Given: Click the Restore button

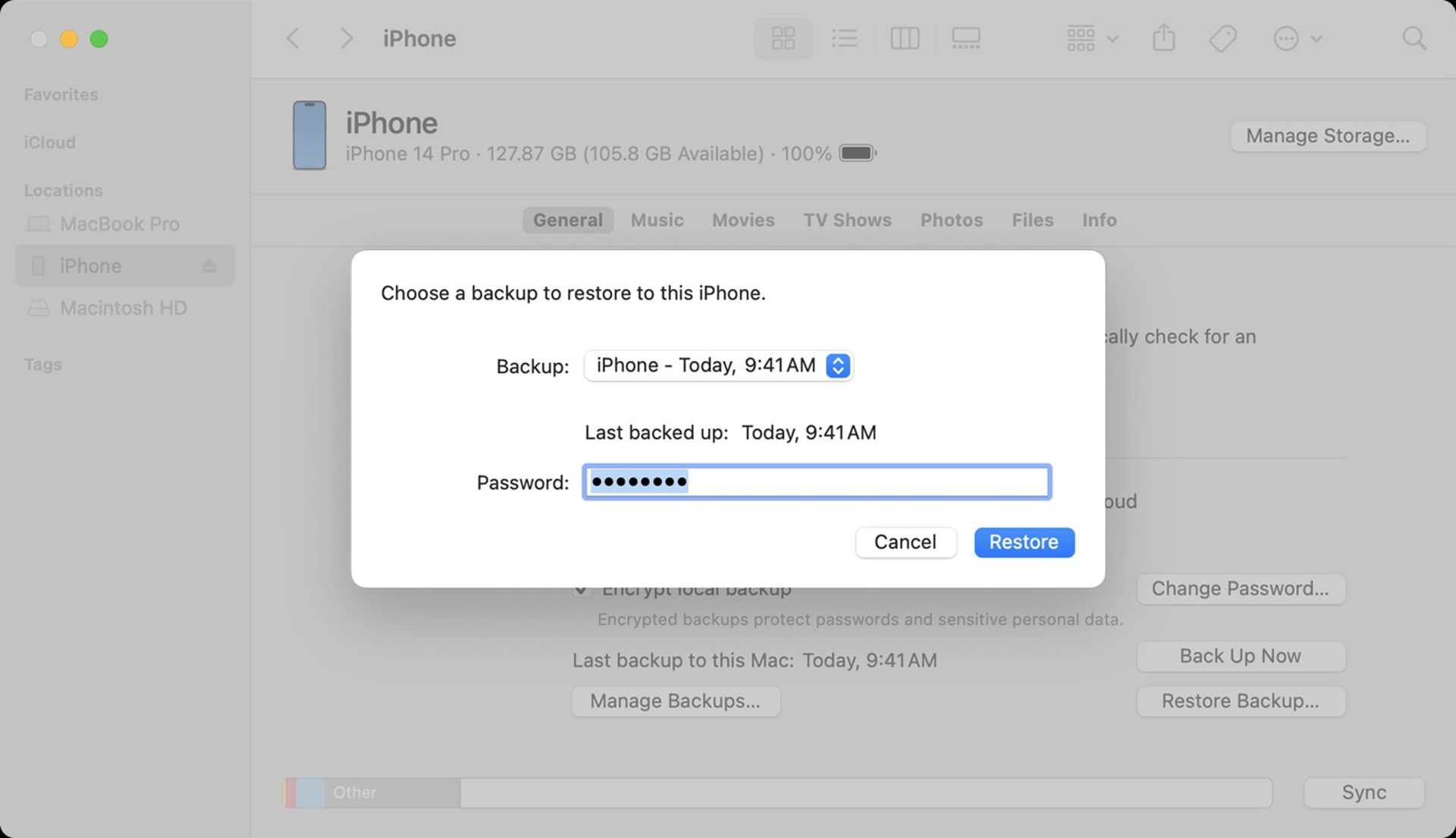Looking at the screenshot, I should [1024, 542].
